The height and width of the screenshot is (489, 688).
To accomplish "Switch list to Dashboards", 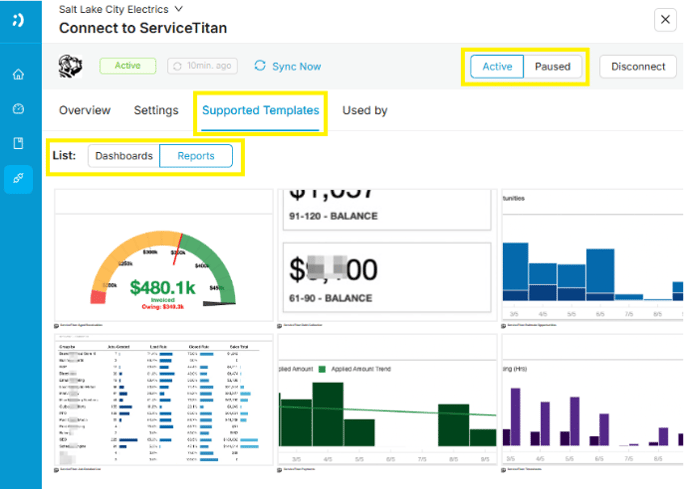I will pyautogui.click(x=124, y=156).
